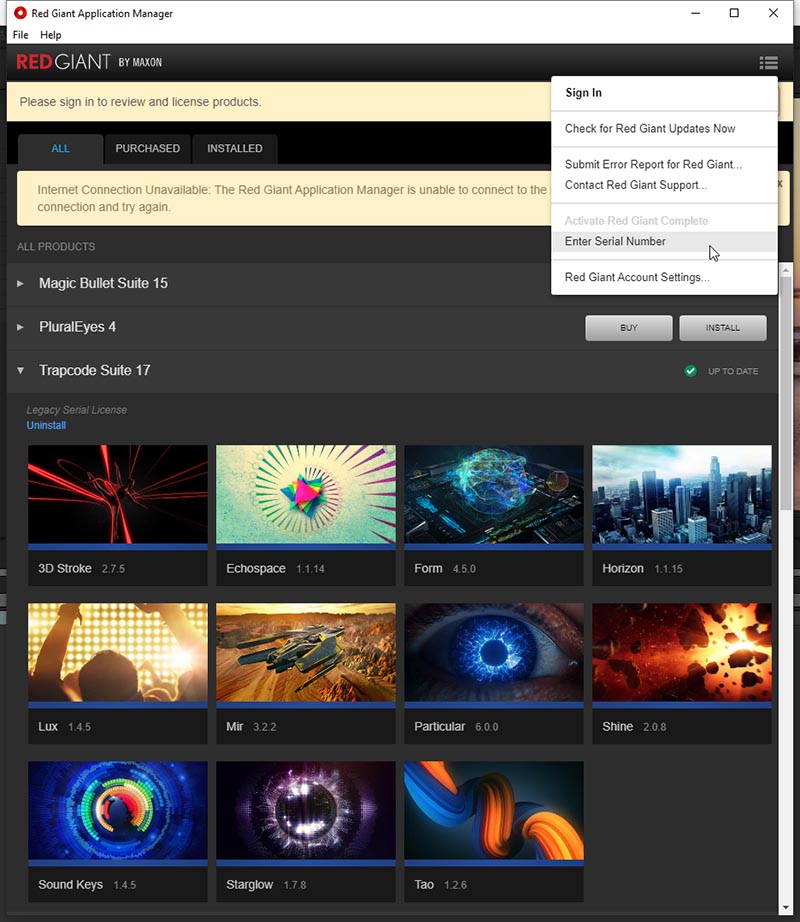This screenshot has width=800, height=922.
Task: Click the INSTALL button for PluralEyes 4
Action: tap(722, 328)
